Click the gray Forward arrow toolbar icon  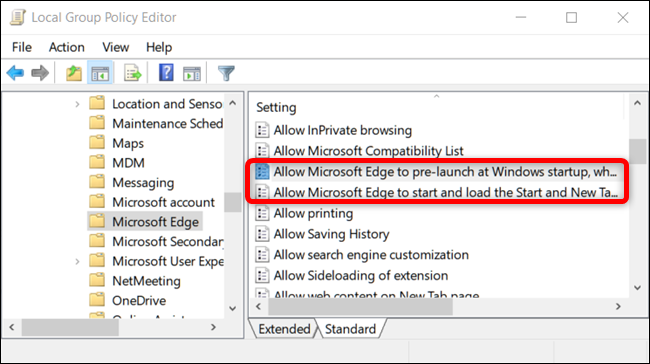pyautogui.click(x=40, y=73)
